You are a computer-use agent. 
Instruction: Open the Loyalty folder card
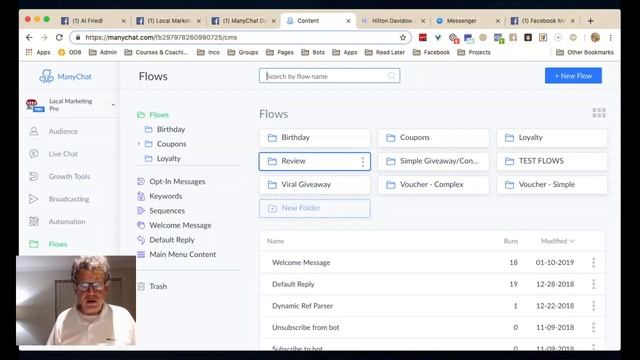point(552,138)
